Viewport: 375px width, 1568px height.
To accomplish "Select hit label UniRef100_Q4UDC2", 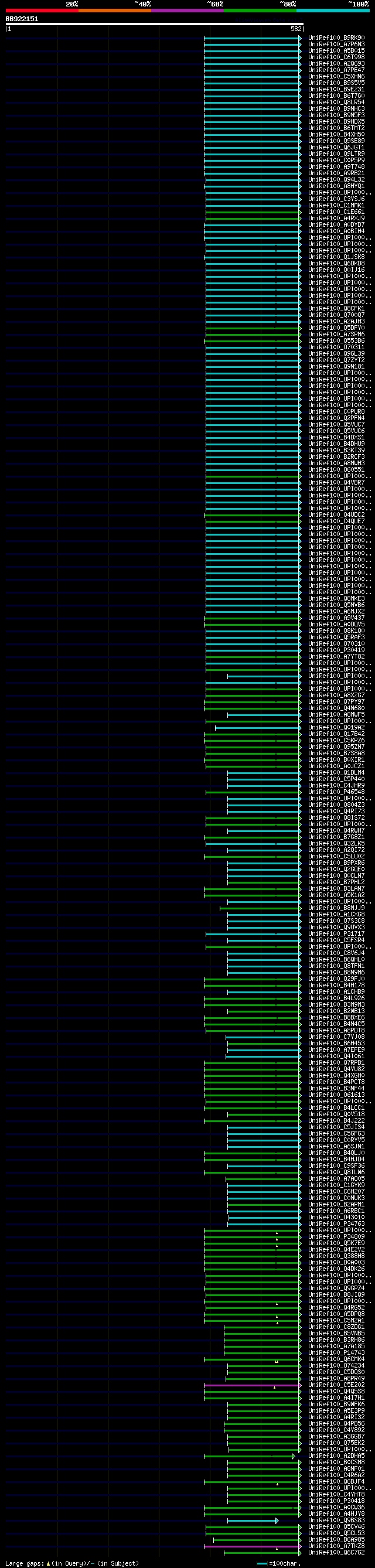I will [x=337, y=515].
